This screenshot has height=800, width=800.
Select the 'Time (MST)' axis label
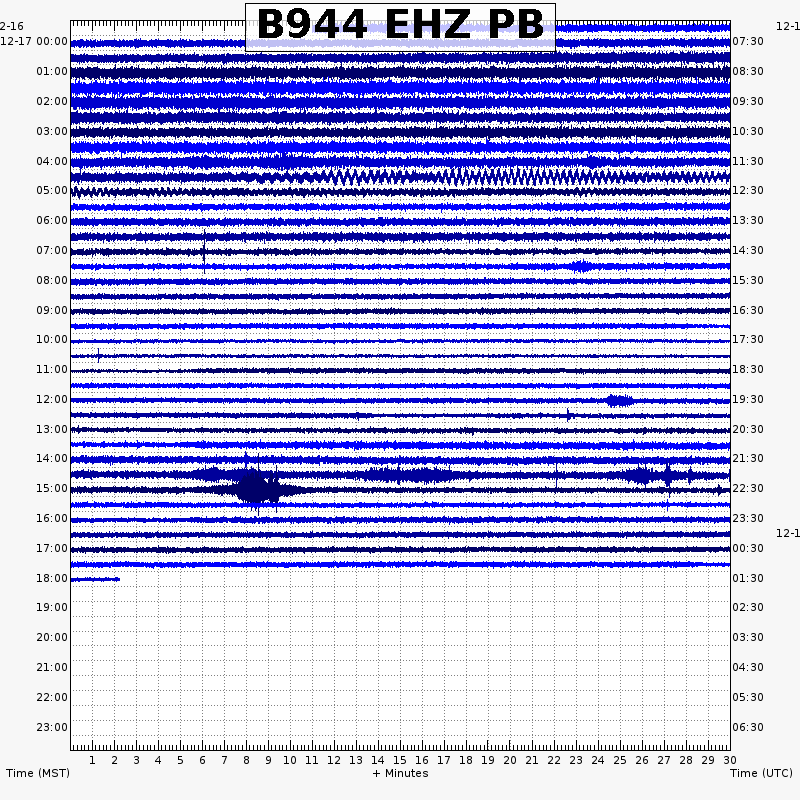38,773
